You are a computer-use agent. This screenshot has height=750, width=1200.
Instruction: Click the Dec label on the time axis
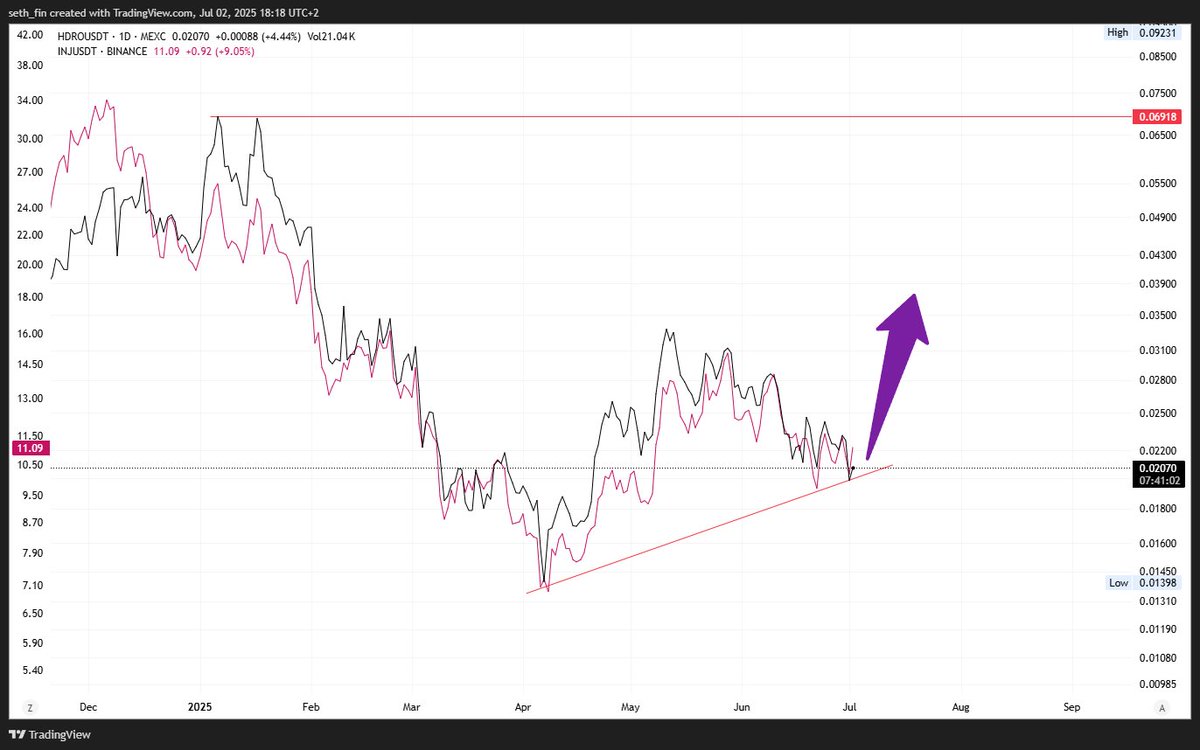(87, 707)
